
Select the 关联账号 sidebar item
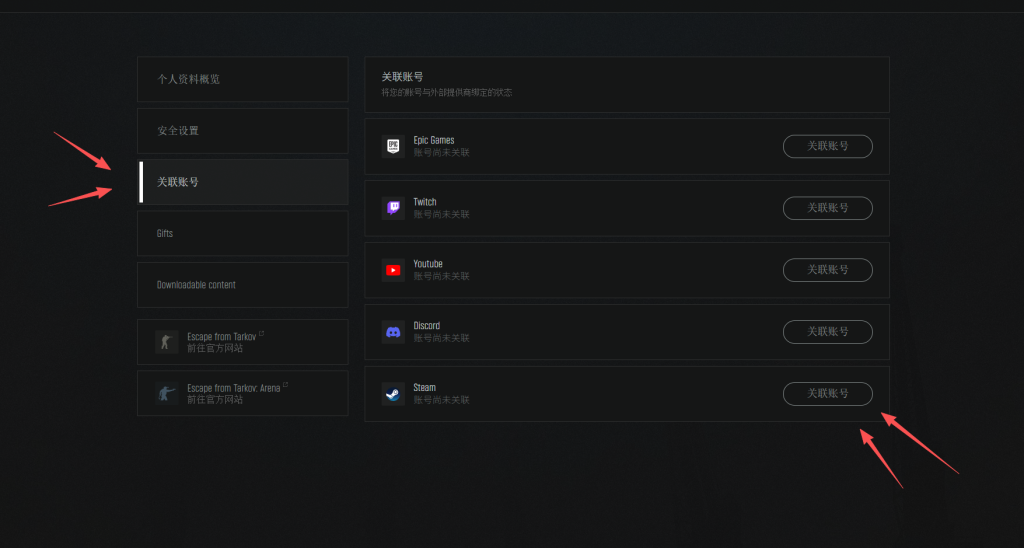pyautogui.click(x=243, y=182)
